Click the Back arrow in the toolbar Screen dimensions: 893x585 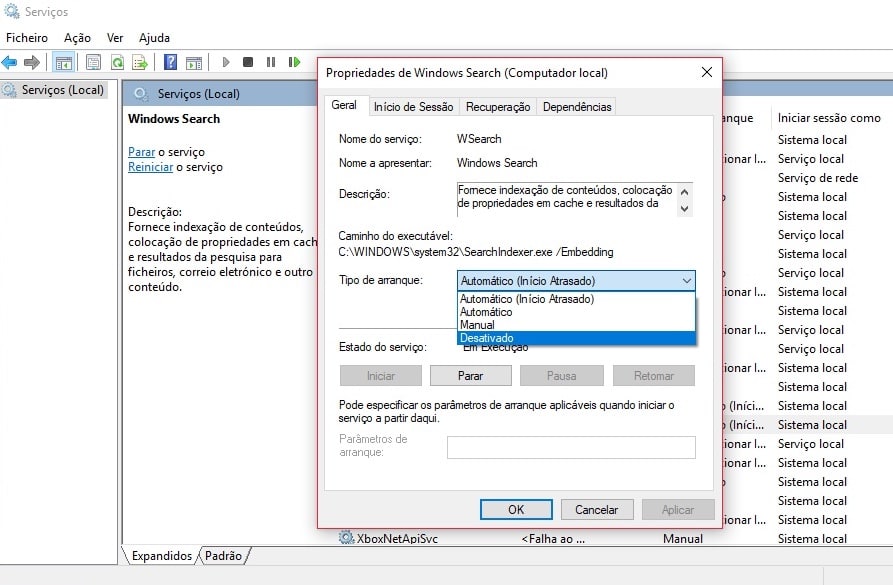[10, 62]
